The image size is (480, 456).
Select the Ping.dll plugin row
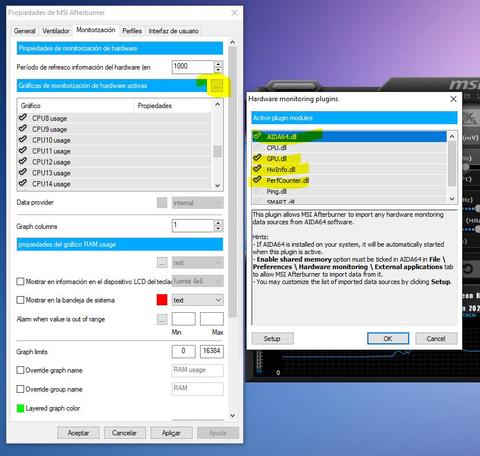click(x=349, y=191)
